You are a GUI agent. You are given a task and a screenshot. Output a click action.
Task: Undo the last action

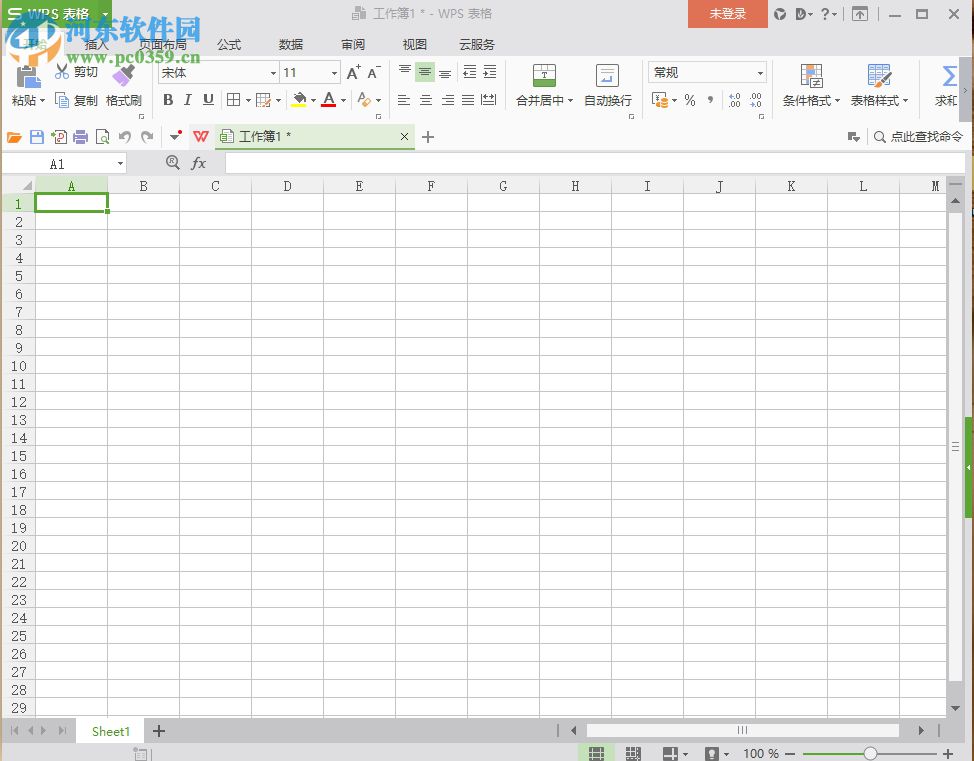125,137
